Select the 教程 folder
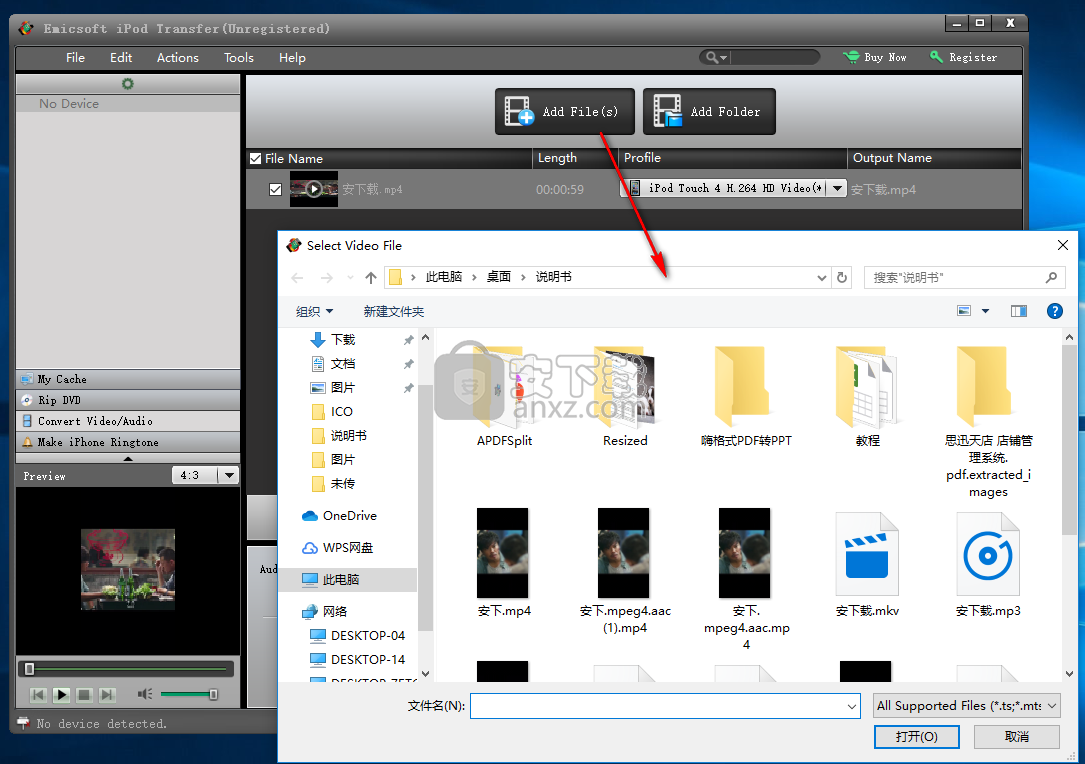 pyautogui.click(x=867, y=398)
